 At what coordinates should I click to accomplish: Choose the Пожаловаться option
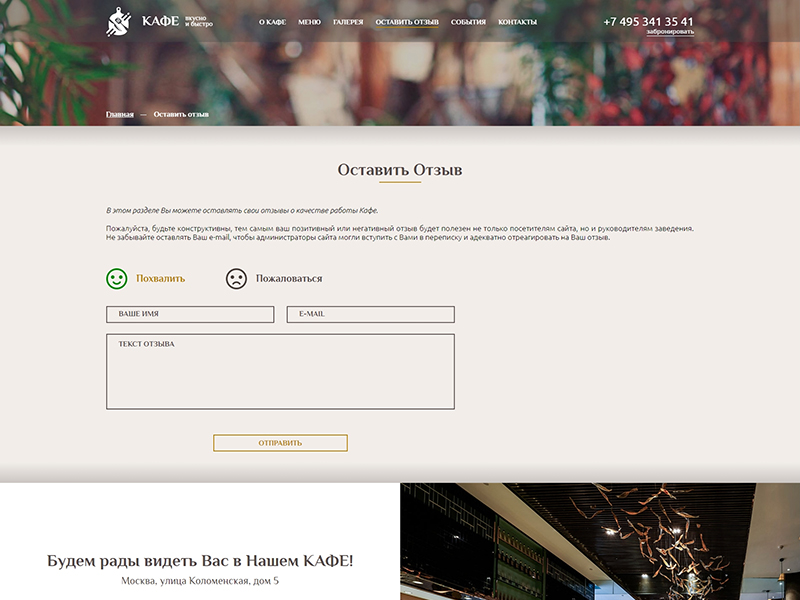[x=289, y=279]
